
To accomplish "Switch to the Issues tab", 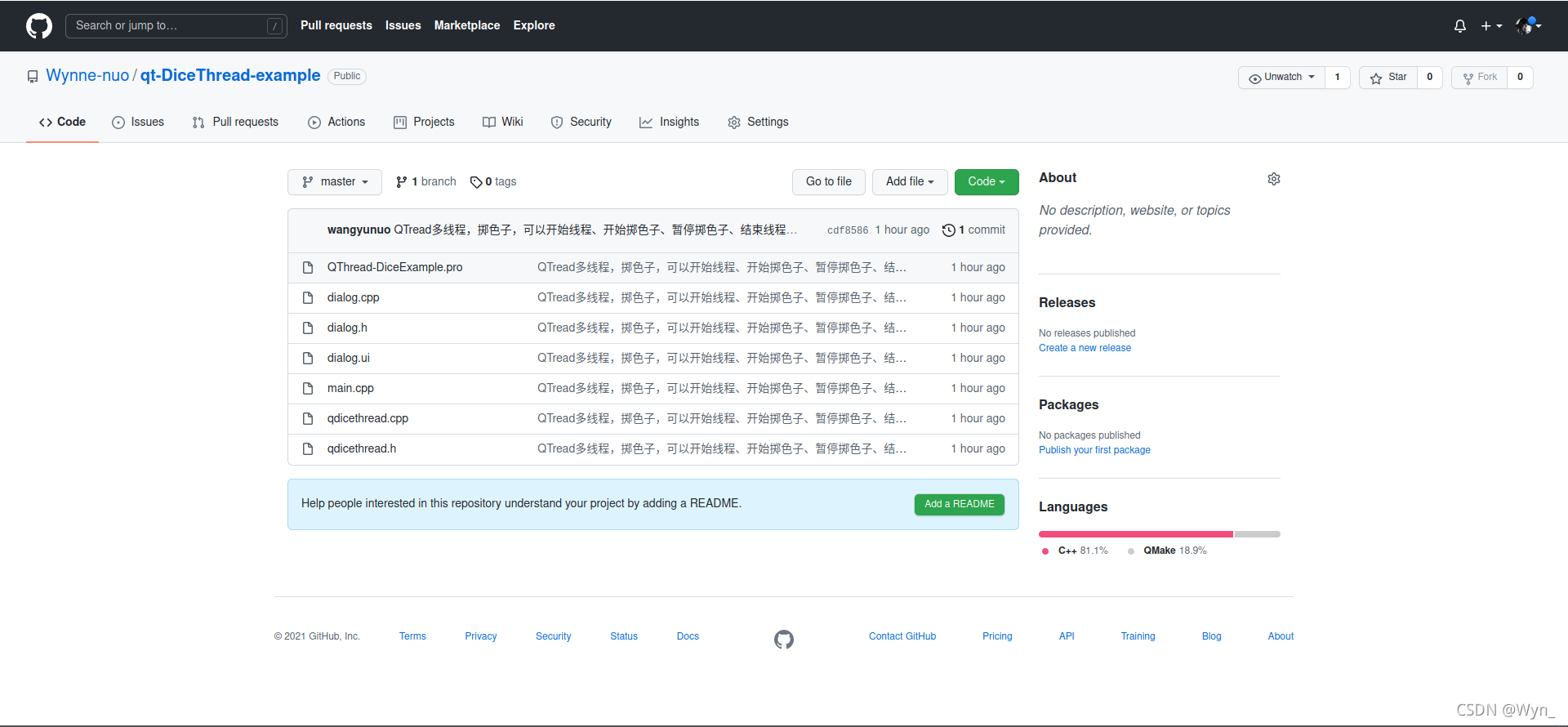I will pos(138,122).
